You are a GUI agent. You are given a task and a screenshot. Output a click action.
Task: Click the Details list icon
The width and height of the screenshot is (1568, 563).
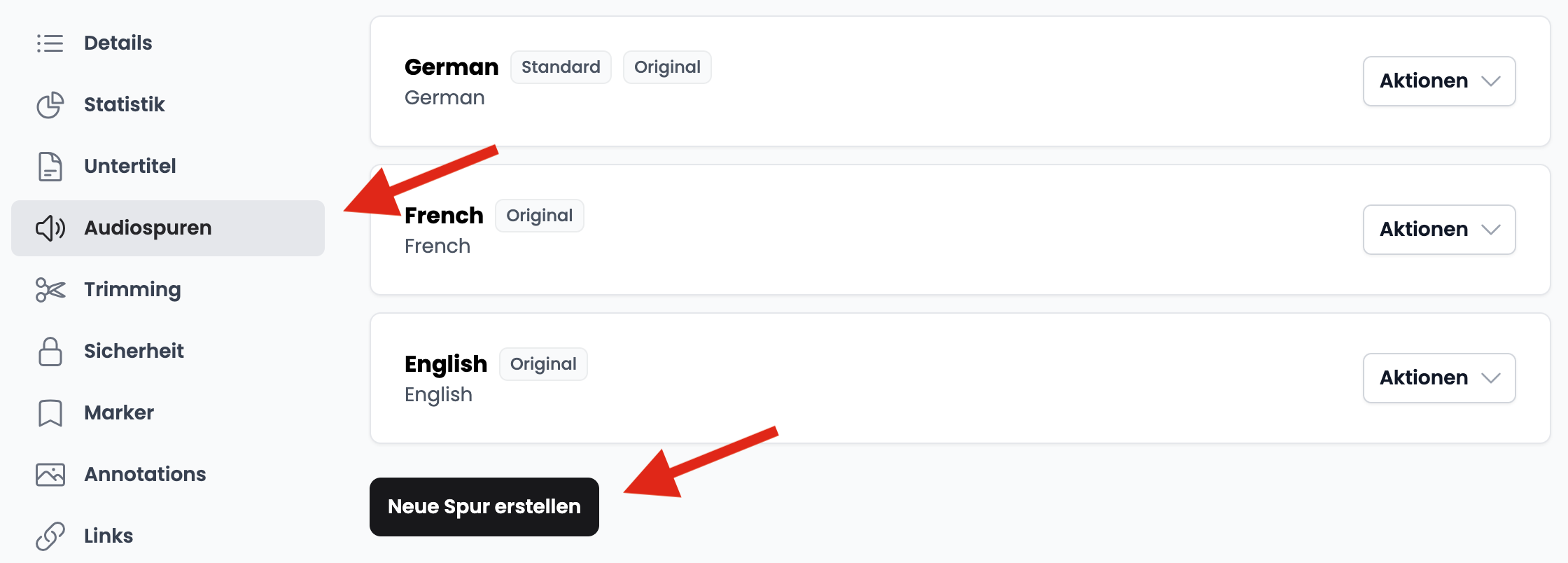coord(50,43)
